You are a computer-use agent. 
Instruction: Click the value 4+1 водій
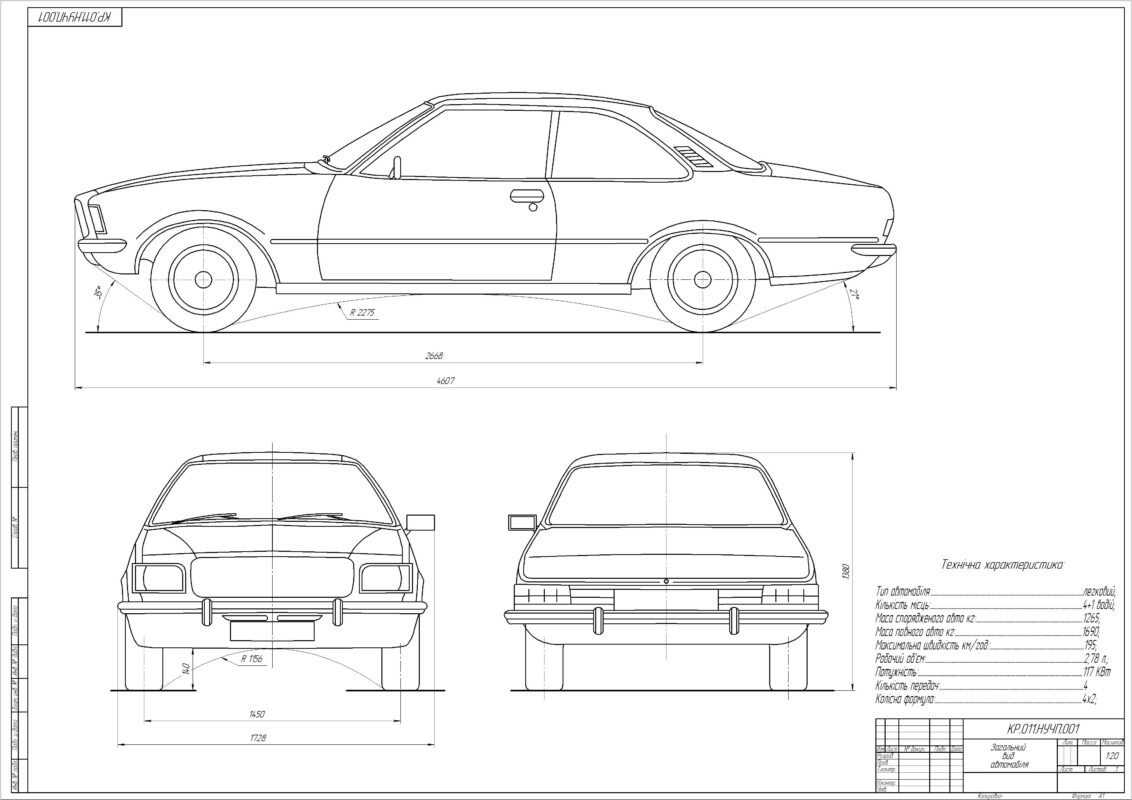(1100, 605)
